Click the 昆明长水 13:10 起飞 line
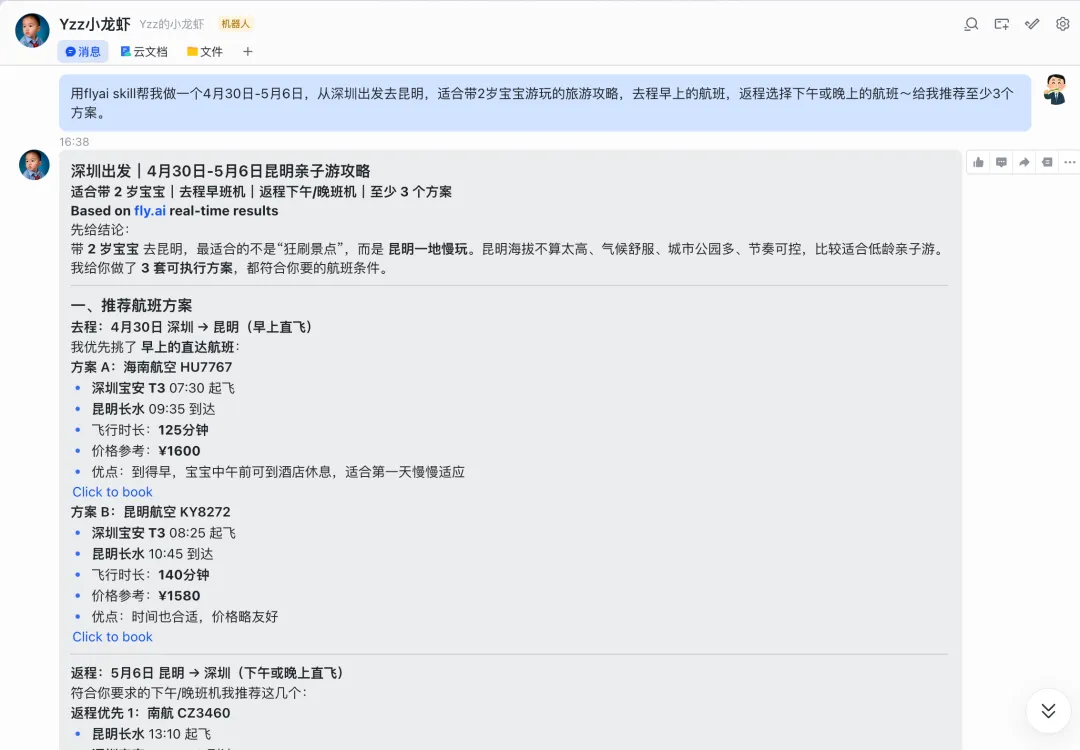This screenshot has width=1080, height=750. (x=152, y=733)
